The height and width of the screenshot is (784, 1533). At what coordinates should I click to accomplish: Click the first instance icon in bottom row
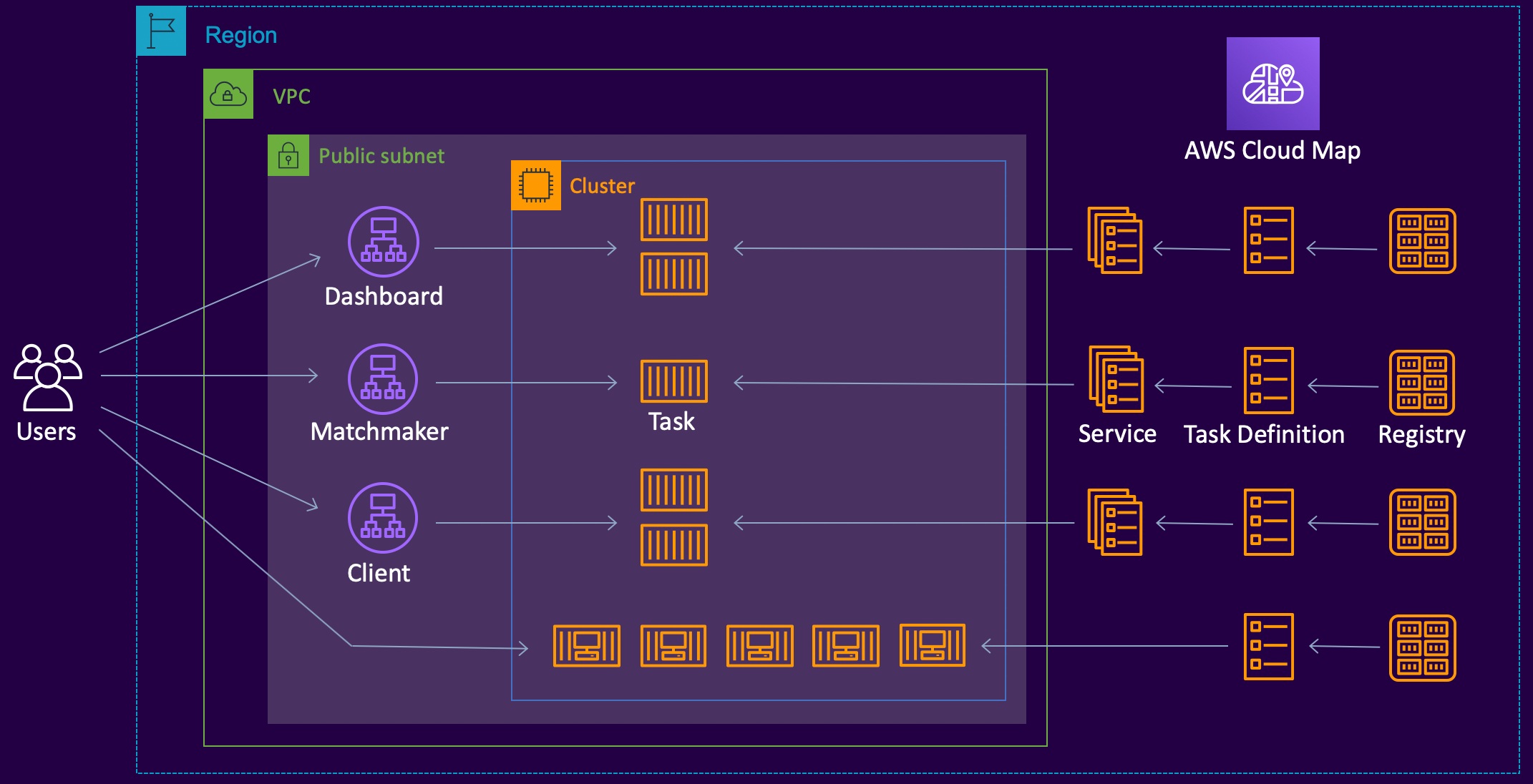point(587,646)
